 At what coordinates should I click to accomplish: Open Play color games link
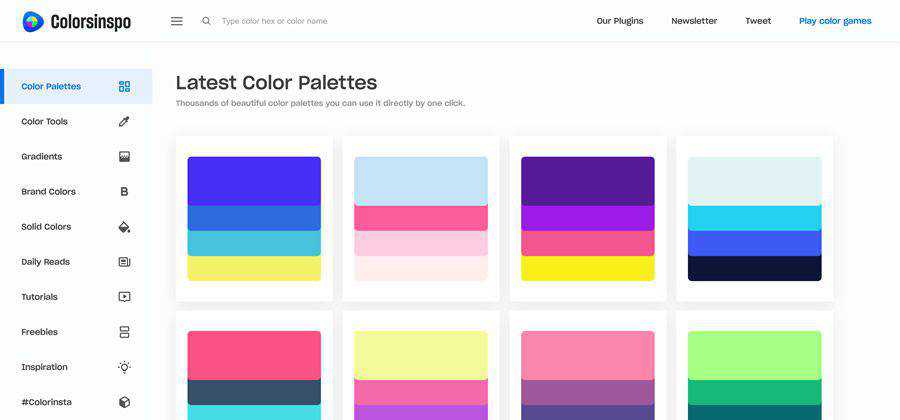point(835,21)
